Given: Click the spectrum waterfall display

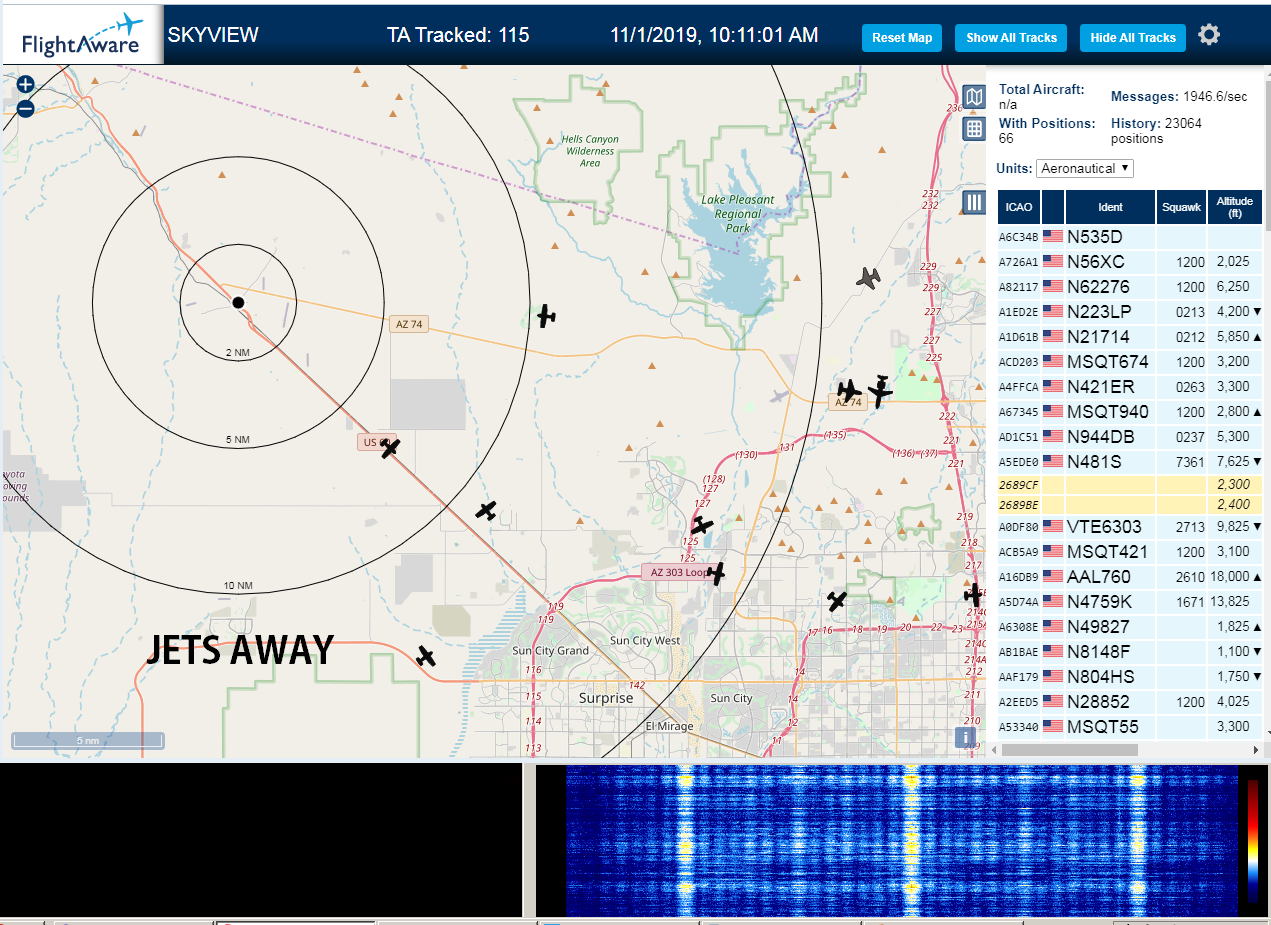Looking at the screenshot, I should 901,841.
